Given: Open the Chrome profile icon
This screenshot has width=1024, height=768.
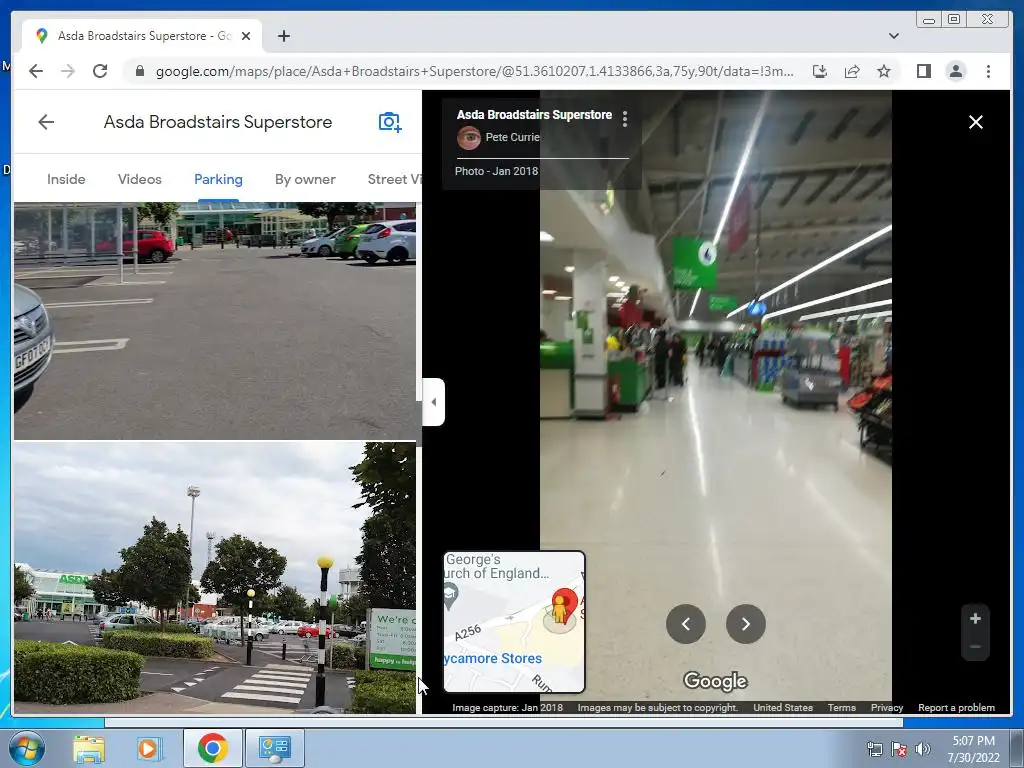Looking at the screenshot, I should (x=955, y=71).
